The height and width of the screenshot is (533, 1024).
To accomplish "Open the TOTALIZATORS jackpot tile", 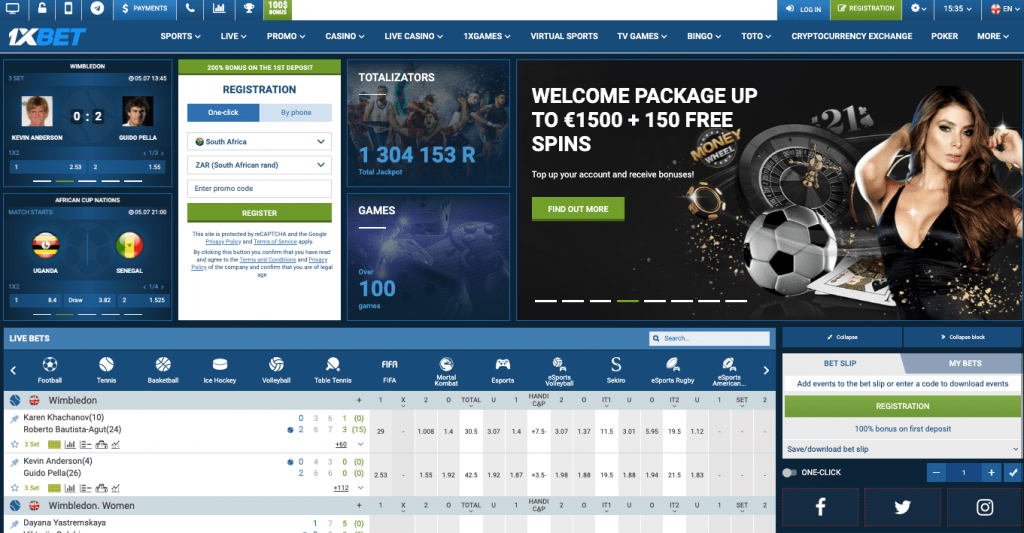I will pos(428,123).
